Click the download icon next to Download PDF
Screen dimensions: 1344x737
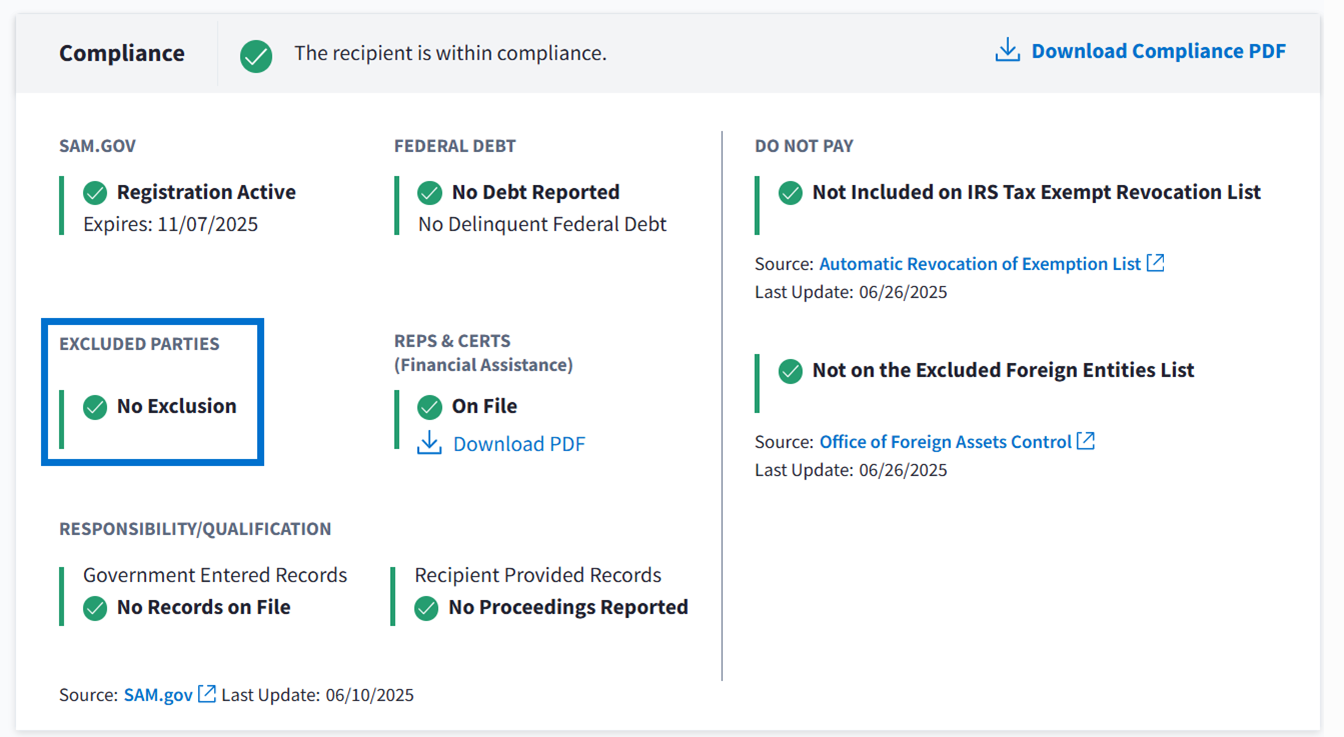430,443
